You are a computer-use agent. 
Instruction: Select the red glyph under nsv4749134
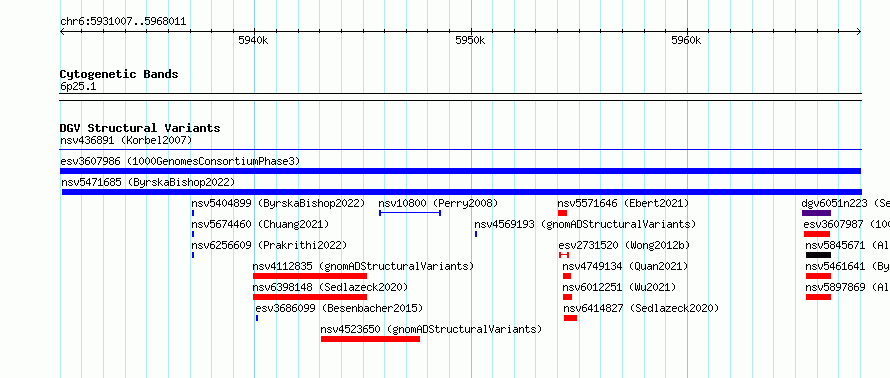tap(567, 276)
